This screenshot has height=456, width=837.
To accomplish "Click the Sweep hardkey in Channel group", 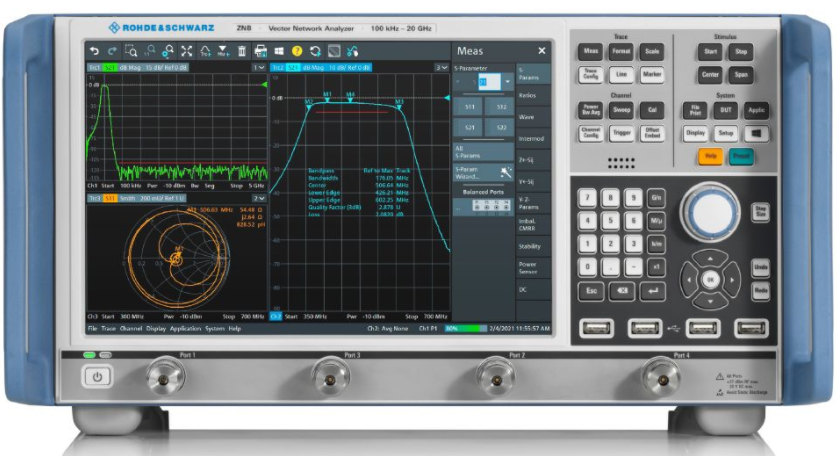I will click(621, 110).
